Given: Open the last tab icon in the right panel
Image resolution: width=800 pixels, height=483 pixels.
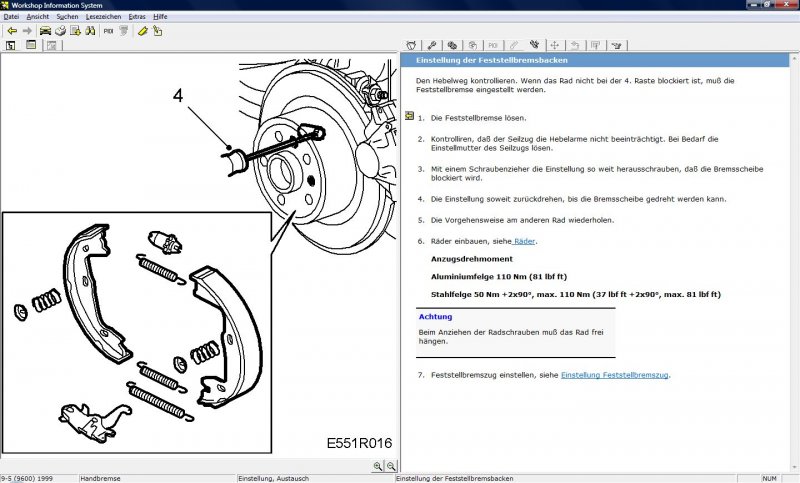Looking at the screenshot, I should [x=616, y=45].
